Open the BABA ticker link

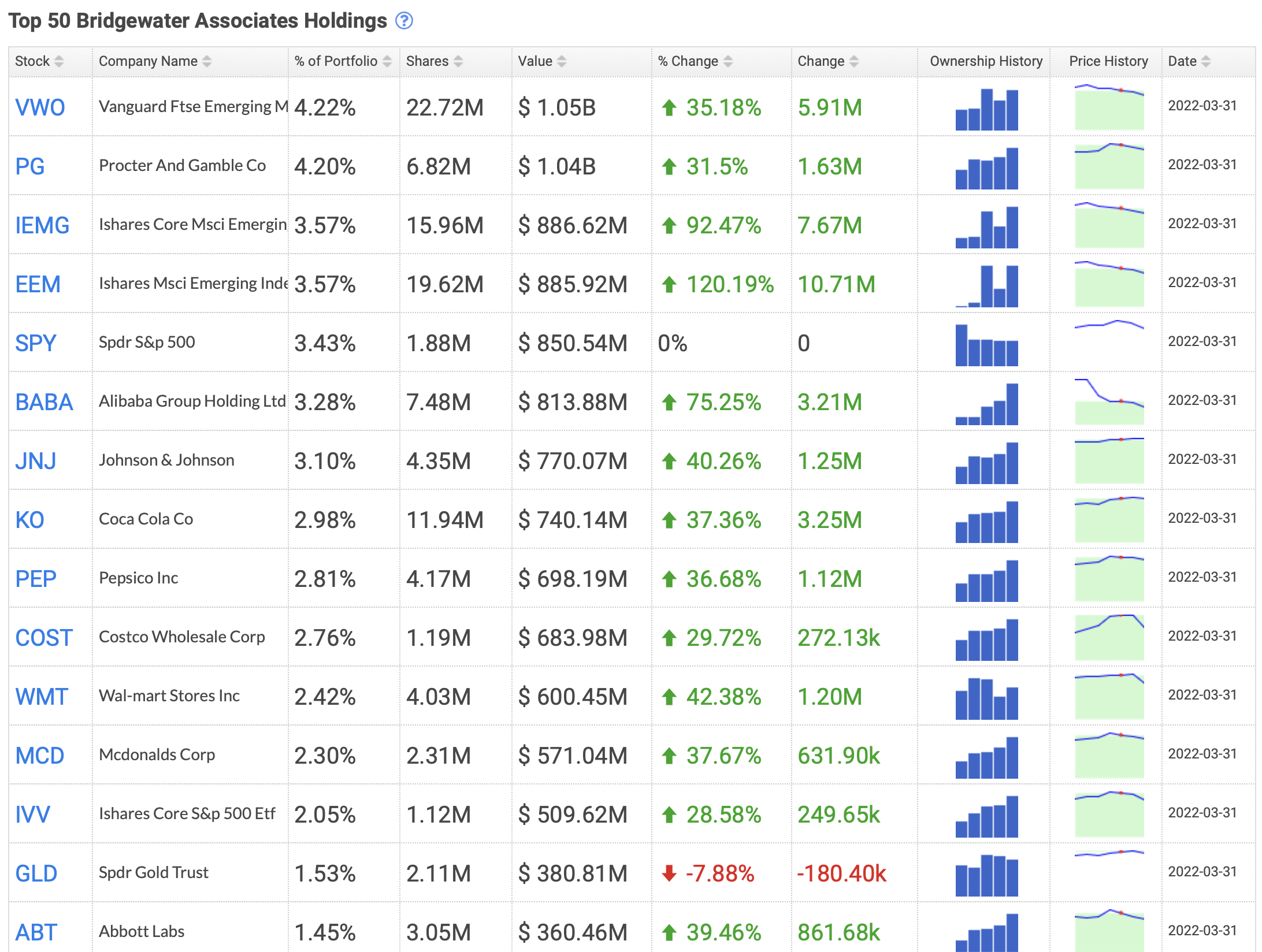(44, 402)
